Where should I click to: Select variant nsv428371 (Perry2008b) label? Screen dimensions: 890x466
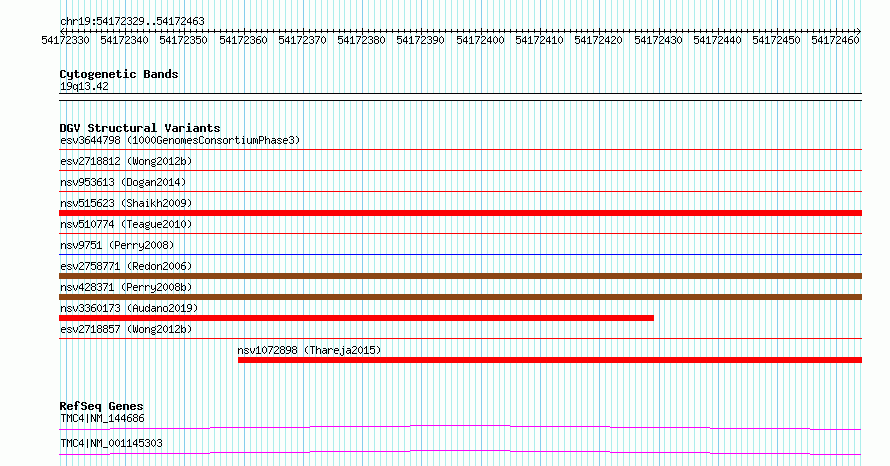coord(126,287)
